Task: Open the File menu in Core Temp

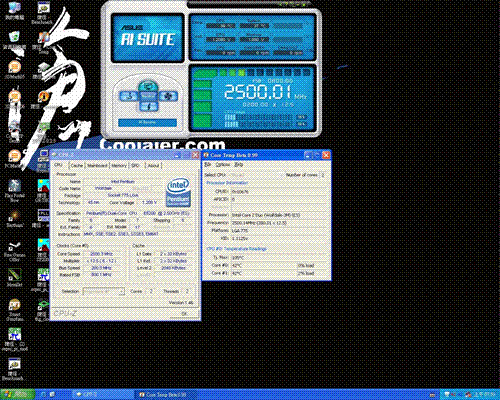Action: click(x=208, y=165)
